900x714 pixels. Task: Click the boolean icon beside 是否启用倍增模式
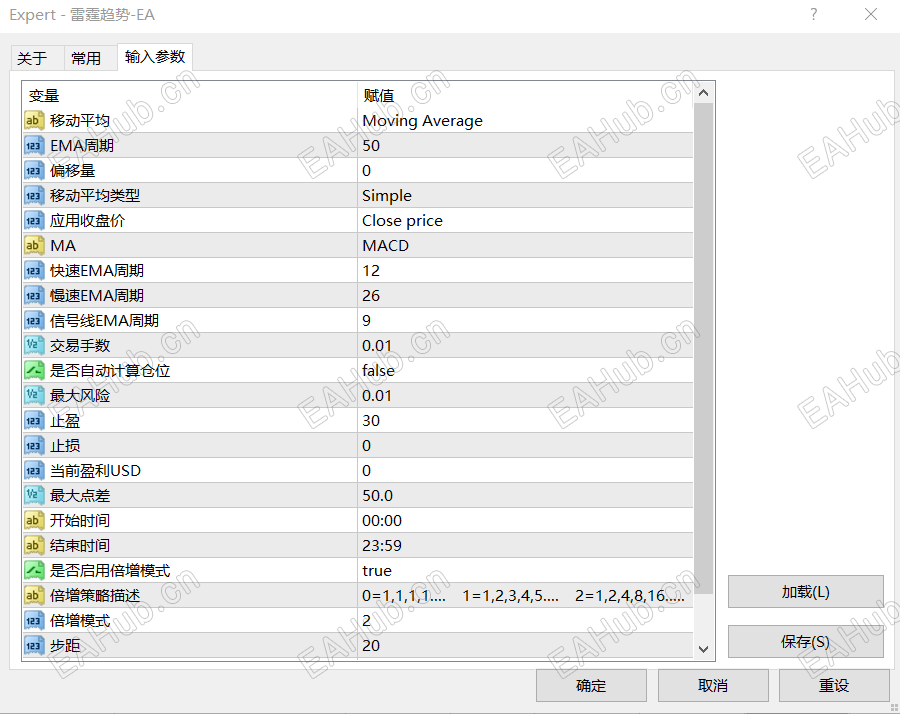pyautogui.click(x=34, y=571)
